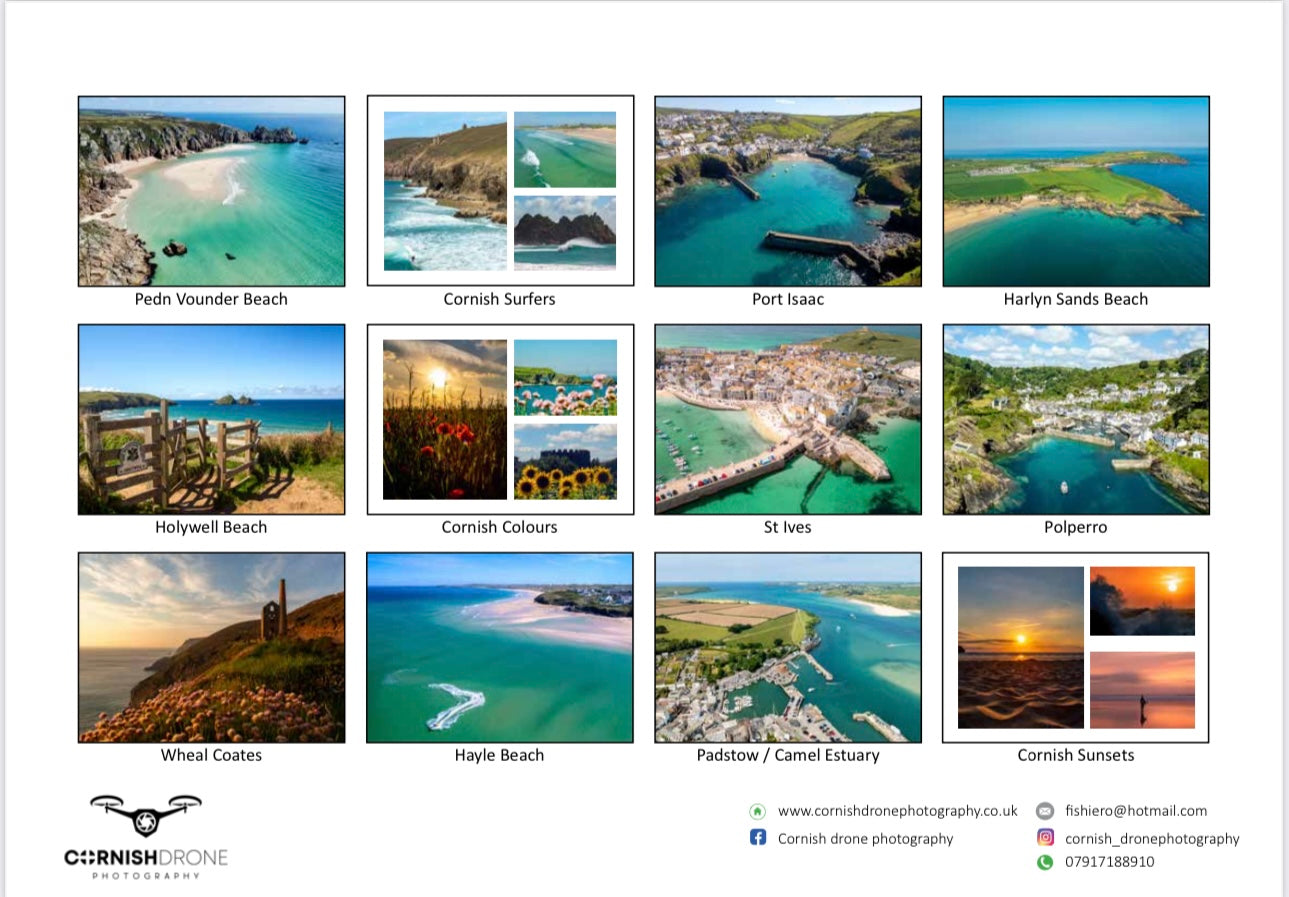Click the cornish_dronephotography Instagram handle

pyautogui.click(x=1152, y=839)
